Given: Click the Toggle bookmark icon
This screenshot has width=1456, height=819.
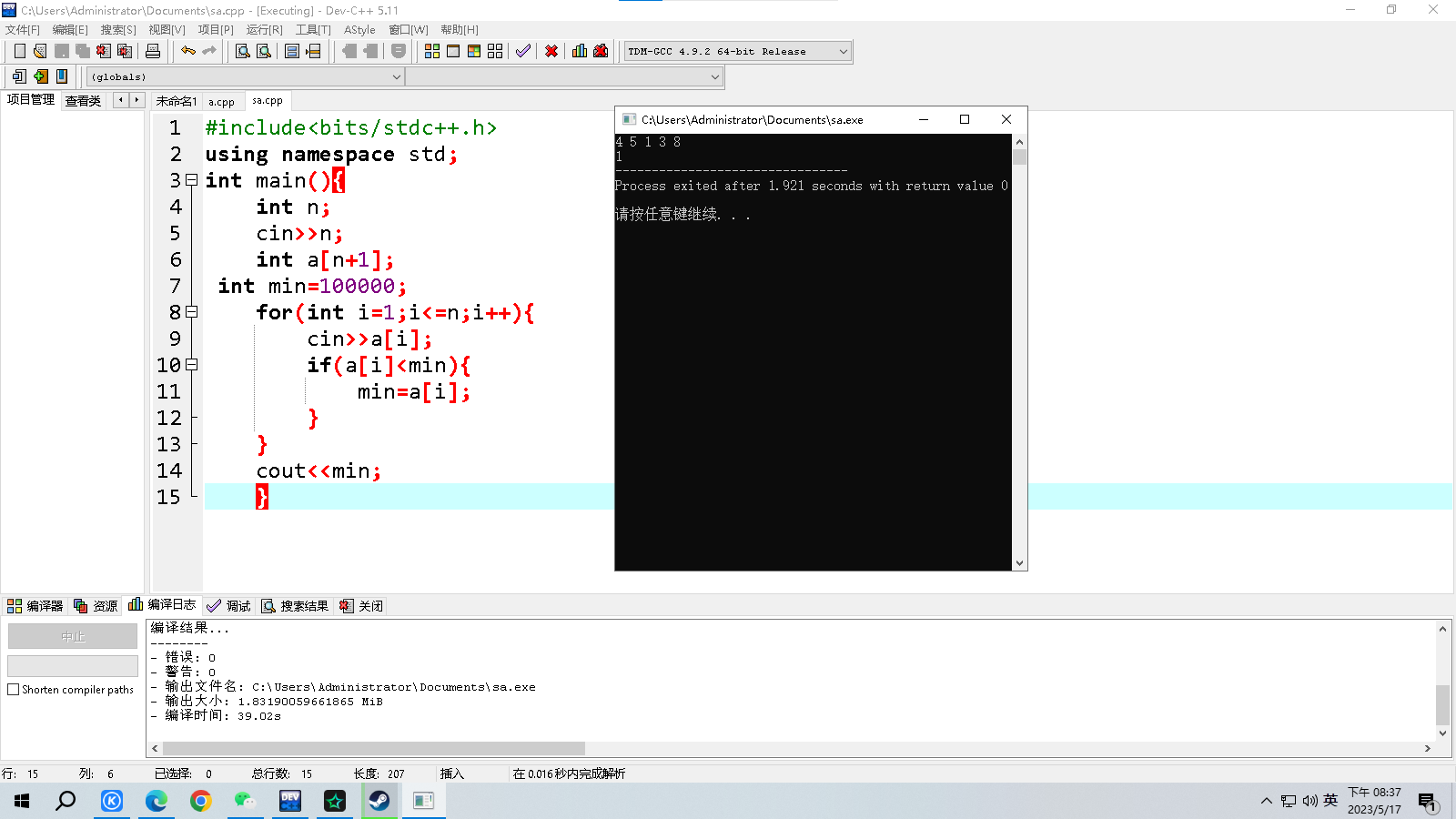Looking at the screenshot, I should click(40, 76).
